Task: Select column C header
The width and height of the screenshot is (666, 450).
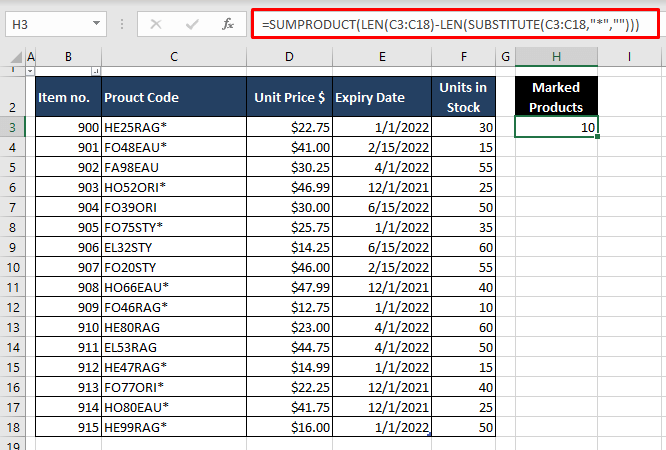Action: 174,57
